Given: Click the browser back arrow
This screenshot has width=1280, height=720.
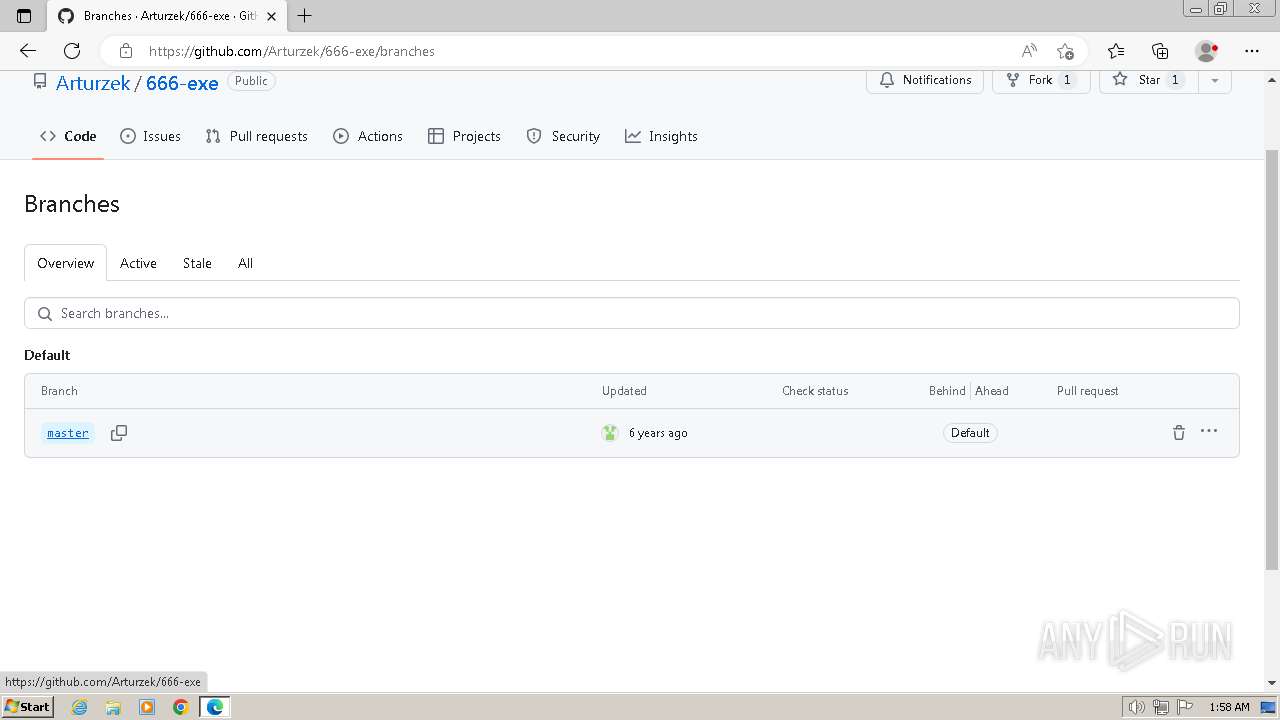Looking at the screenshot, I should pyautogui.click(x=28, y=51).
